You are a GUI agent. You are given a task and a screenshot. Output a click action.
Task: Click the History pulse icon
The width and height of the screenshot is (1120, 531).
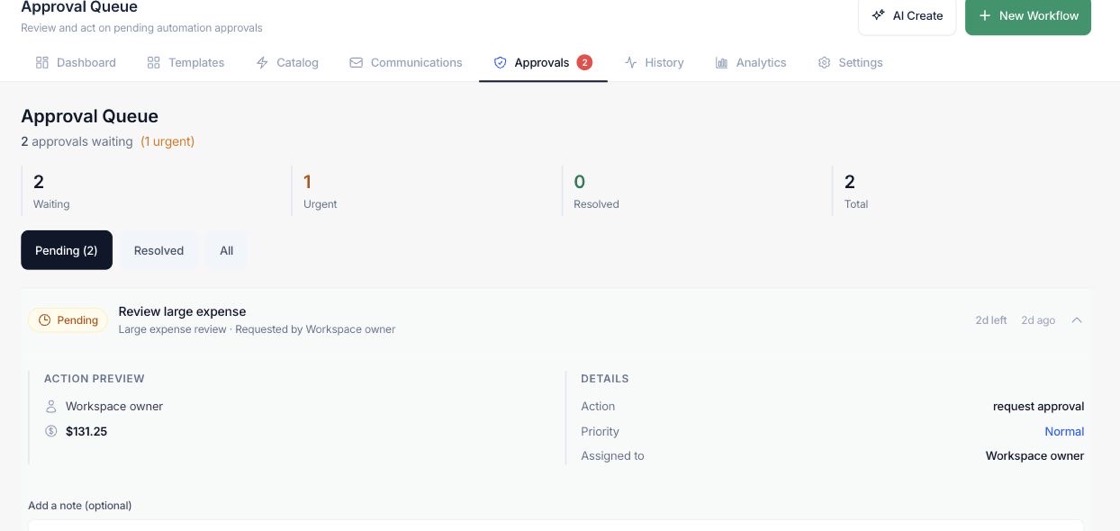click(x=630, y=63)
